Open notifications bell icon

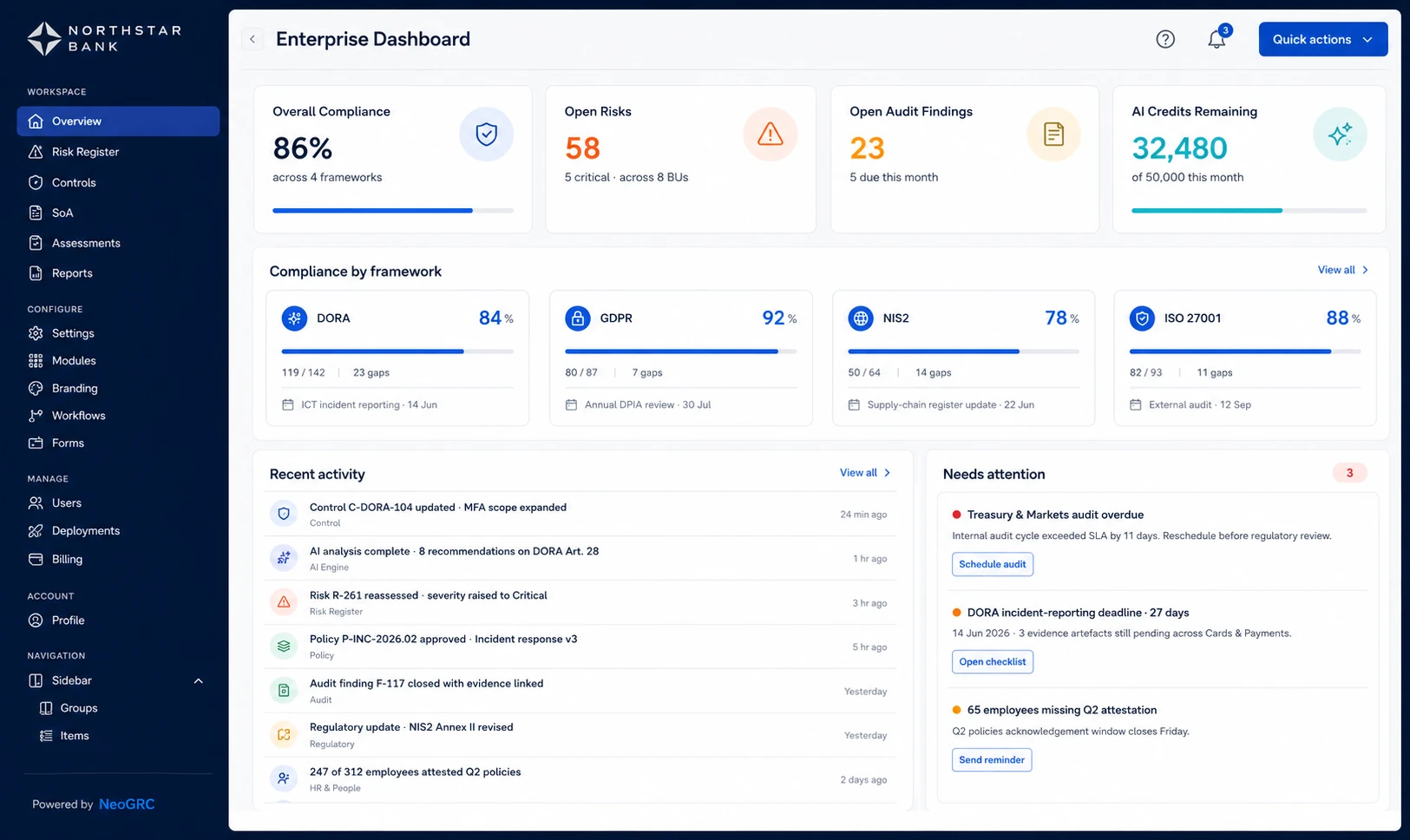point(1217,39)
